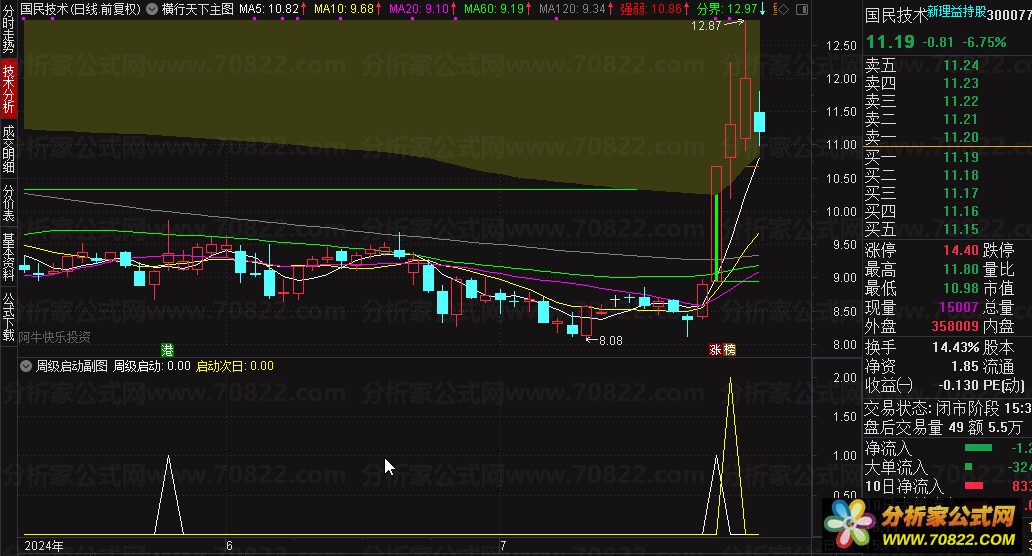The height and width of the screenshot is (556, 1032).
Task: Click the red 10日净流入 bar
Action: tap(973, 486)
